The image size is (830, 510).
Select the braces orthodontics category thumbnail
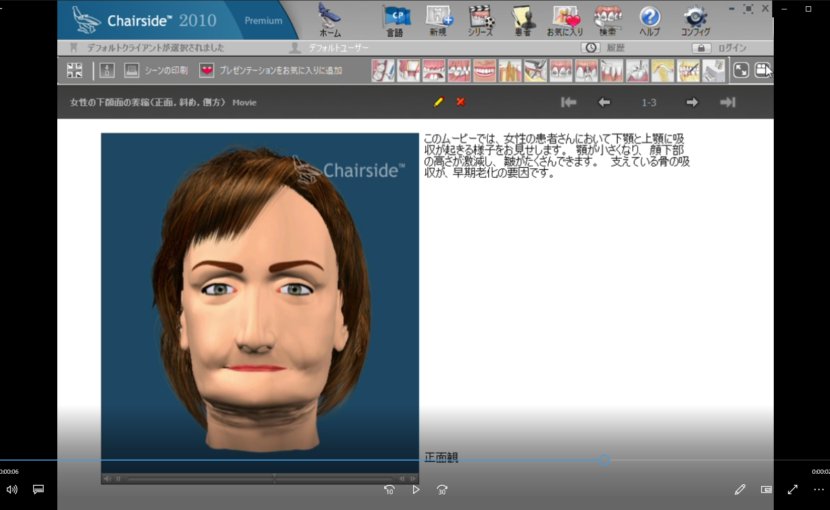tap(561, 70)
